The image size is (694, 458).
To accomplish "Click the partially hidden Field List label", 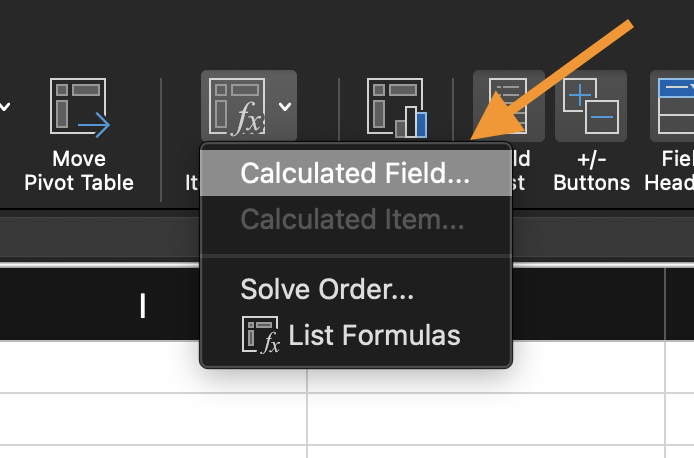I will pos(521,171).
